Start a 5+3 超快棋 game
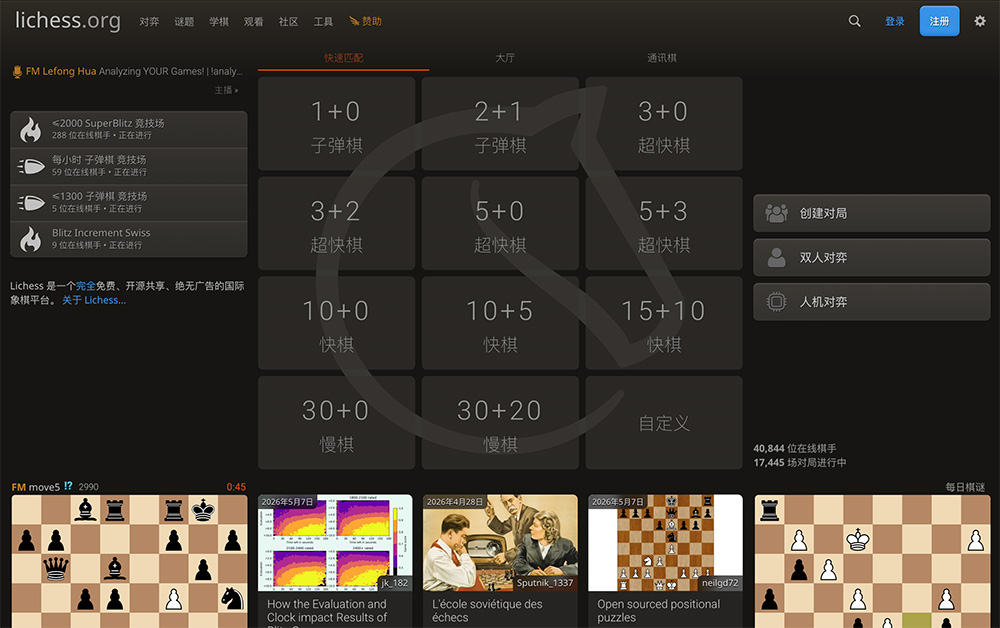This screenshot has width=1000, height=628. [x=664, y=223]
